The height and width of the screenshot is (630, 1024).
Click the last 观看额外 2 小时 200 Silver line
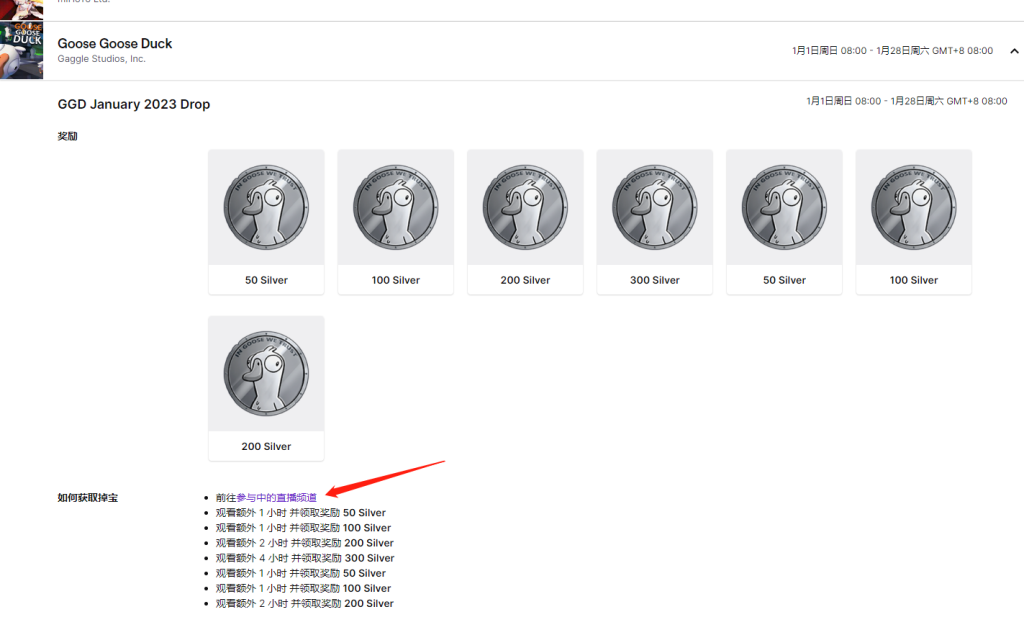click(305, 603)
